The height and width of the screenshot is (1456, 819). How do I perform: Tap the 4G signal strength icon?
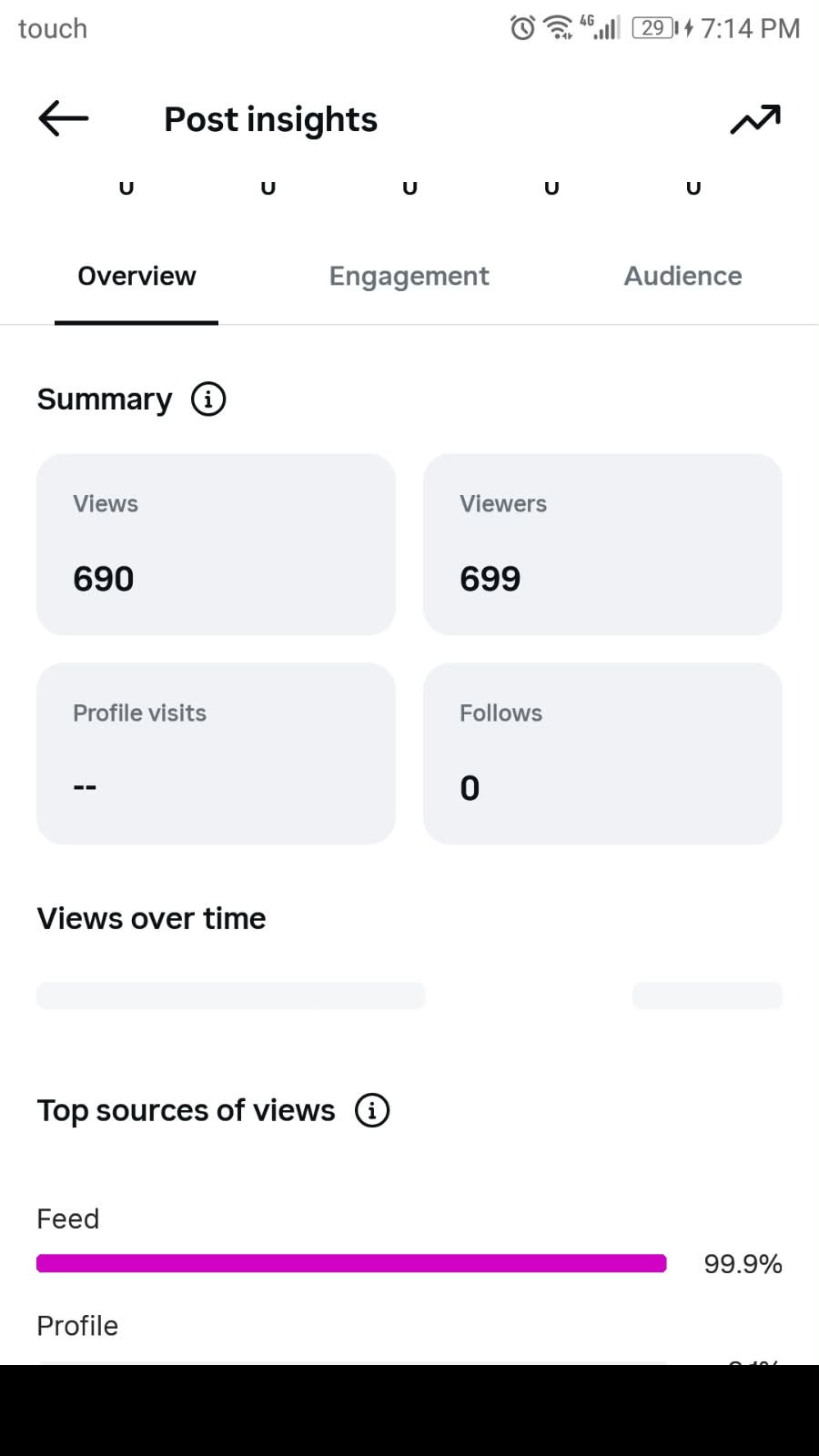tap(601, 27)
